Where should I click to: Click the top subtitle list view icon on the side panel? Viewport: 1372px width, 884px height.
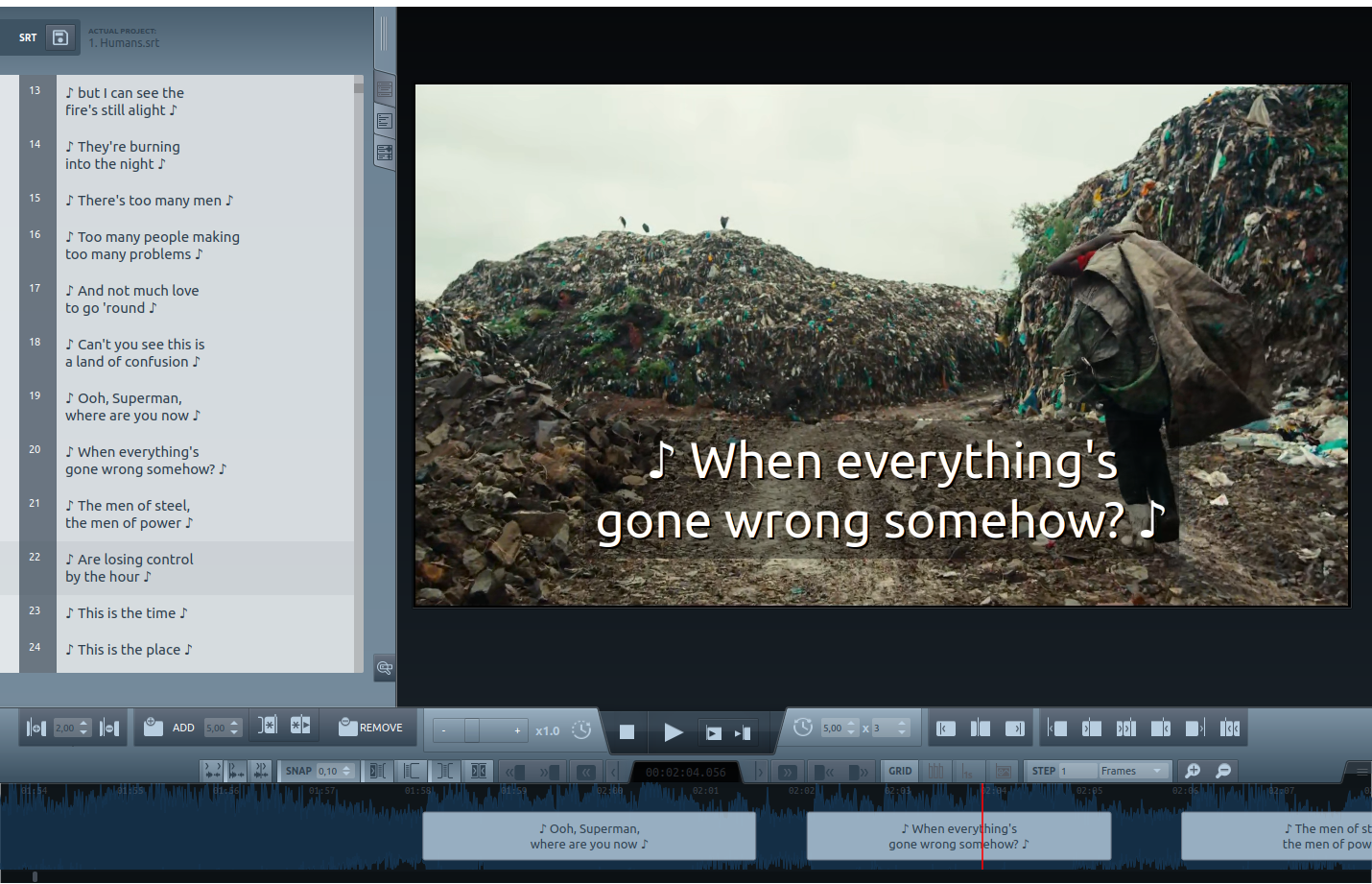[385, 89]
